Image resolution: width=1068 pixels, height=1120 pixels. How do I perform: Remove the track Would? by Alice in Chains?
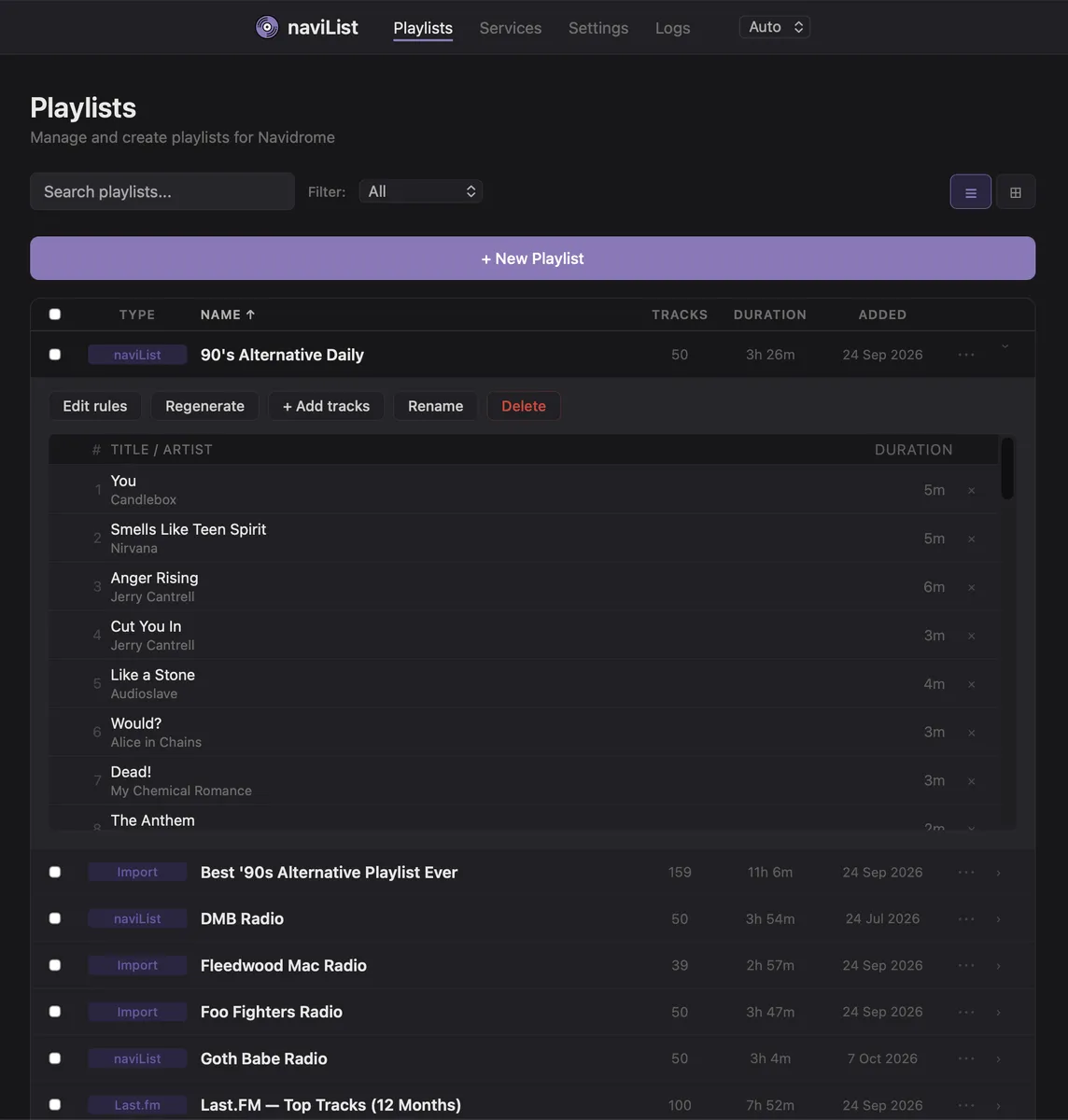971,733
